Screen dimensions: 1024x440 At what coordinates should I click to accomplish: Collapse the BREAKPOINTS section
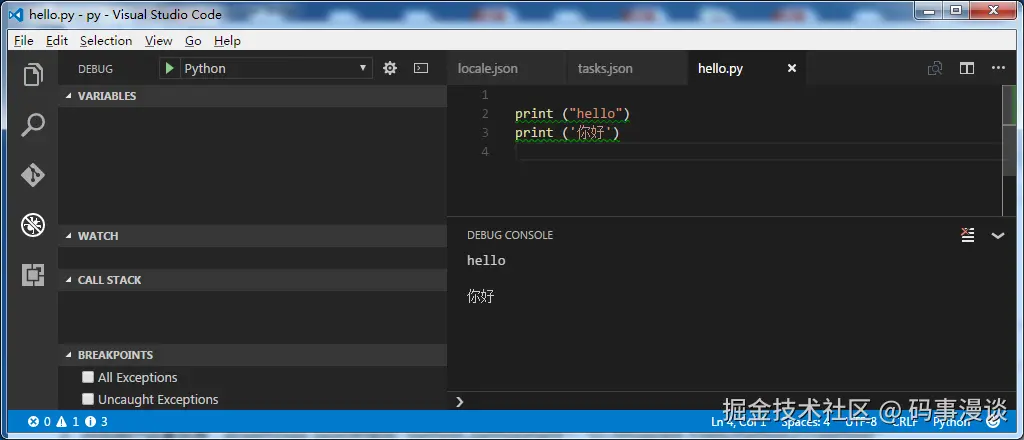coord(253,355)
